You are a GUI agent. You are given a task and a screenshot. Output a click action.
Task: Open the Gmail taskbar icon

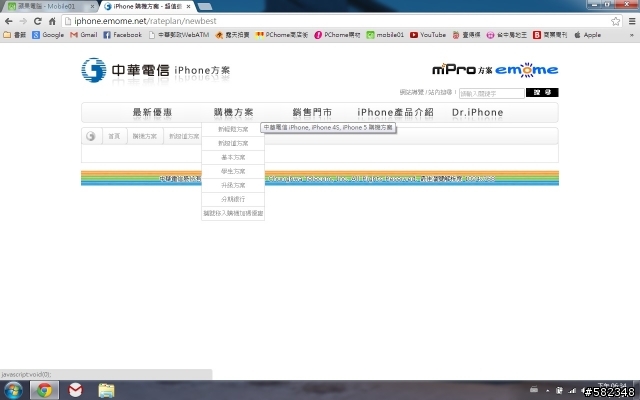[x=75, y=391]
